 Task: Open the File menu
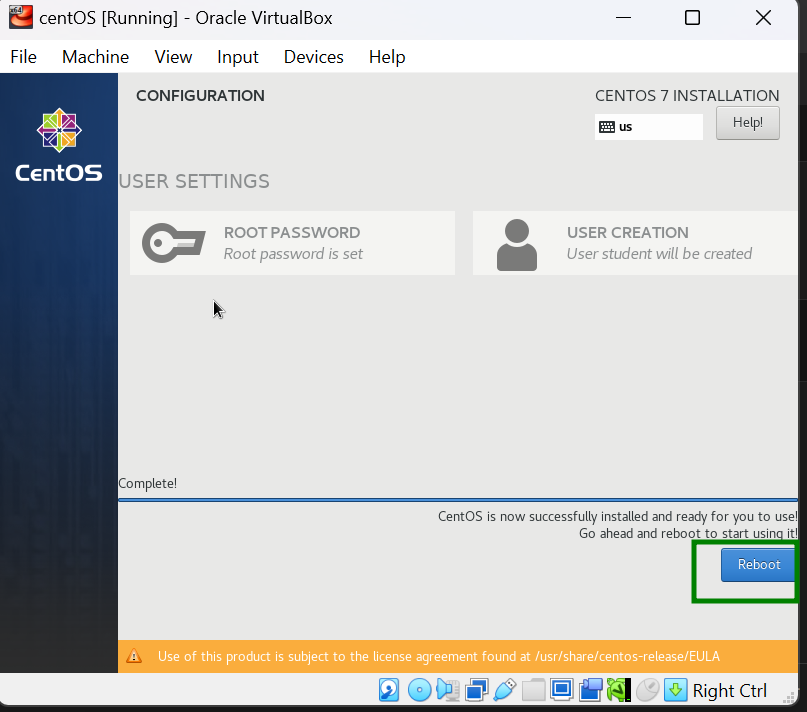click(24, 57)
